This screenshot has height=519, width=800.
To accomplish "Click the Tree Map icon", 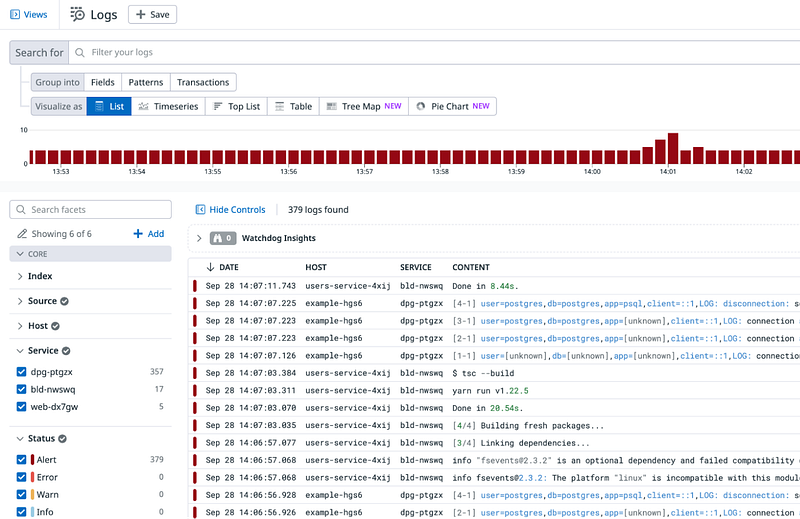I will (x=332, y=106).
